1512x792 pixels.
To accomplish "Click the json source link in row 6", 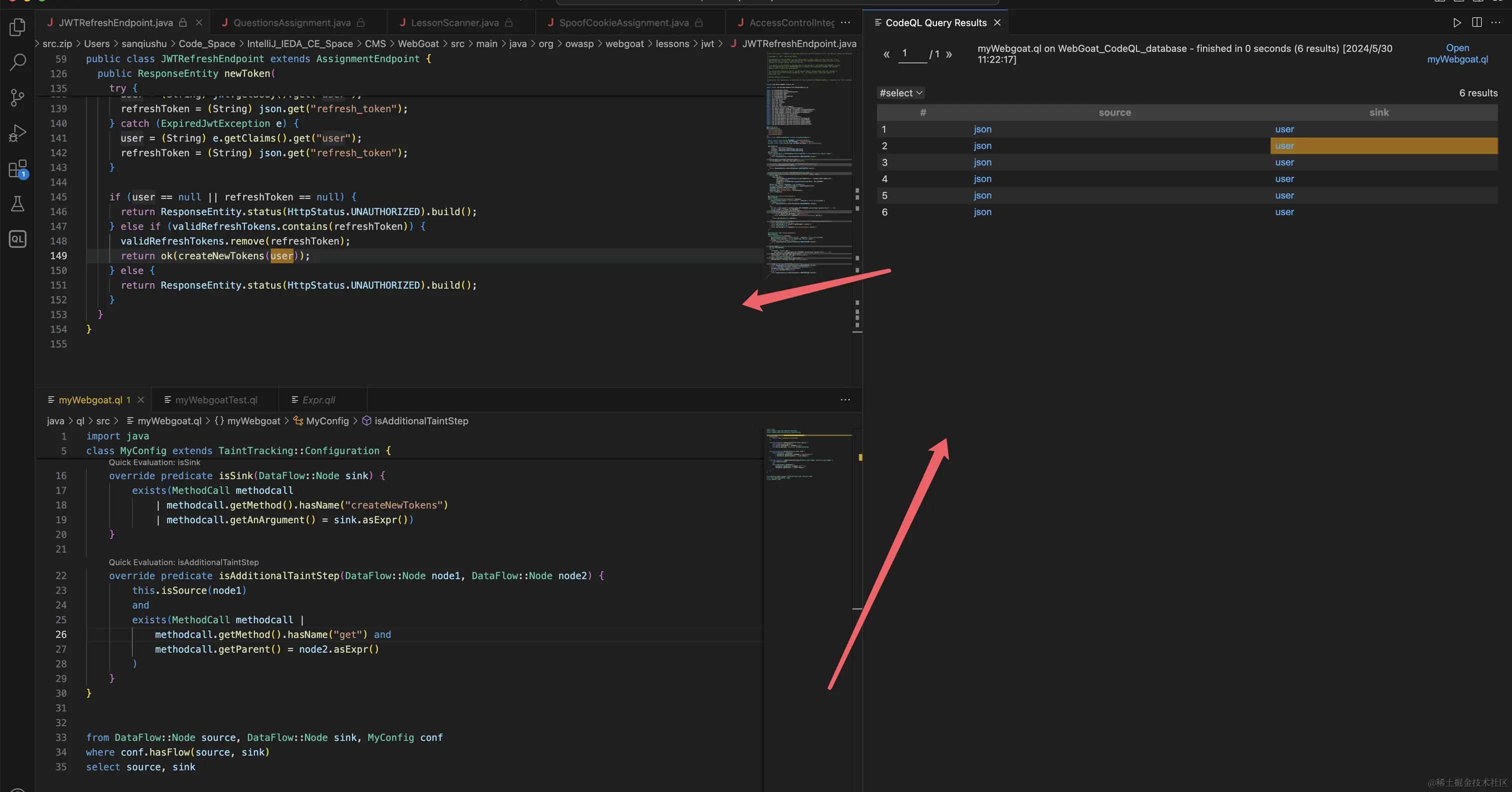I will coord(982,212).
